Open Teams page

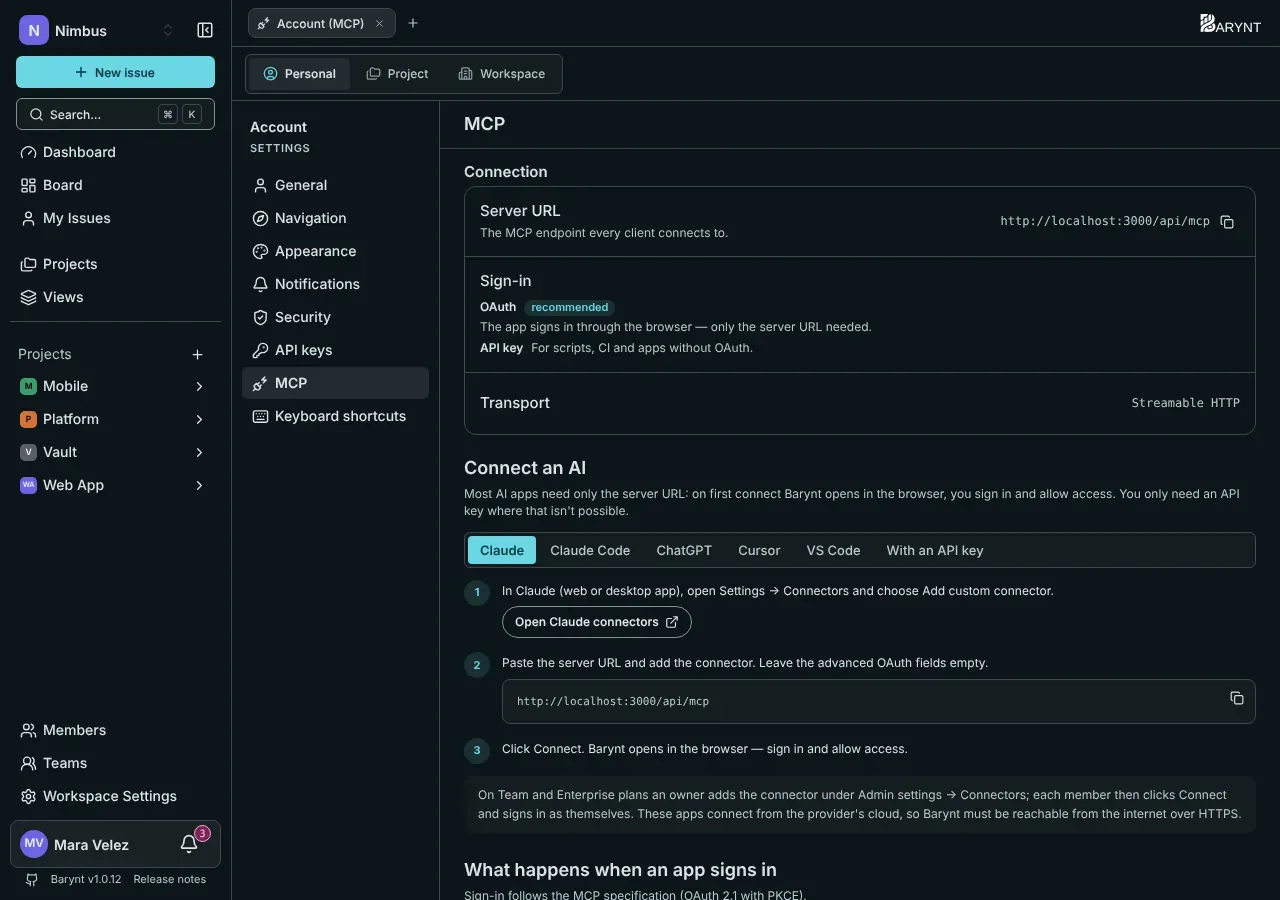point(115,763)
